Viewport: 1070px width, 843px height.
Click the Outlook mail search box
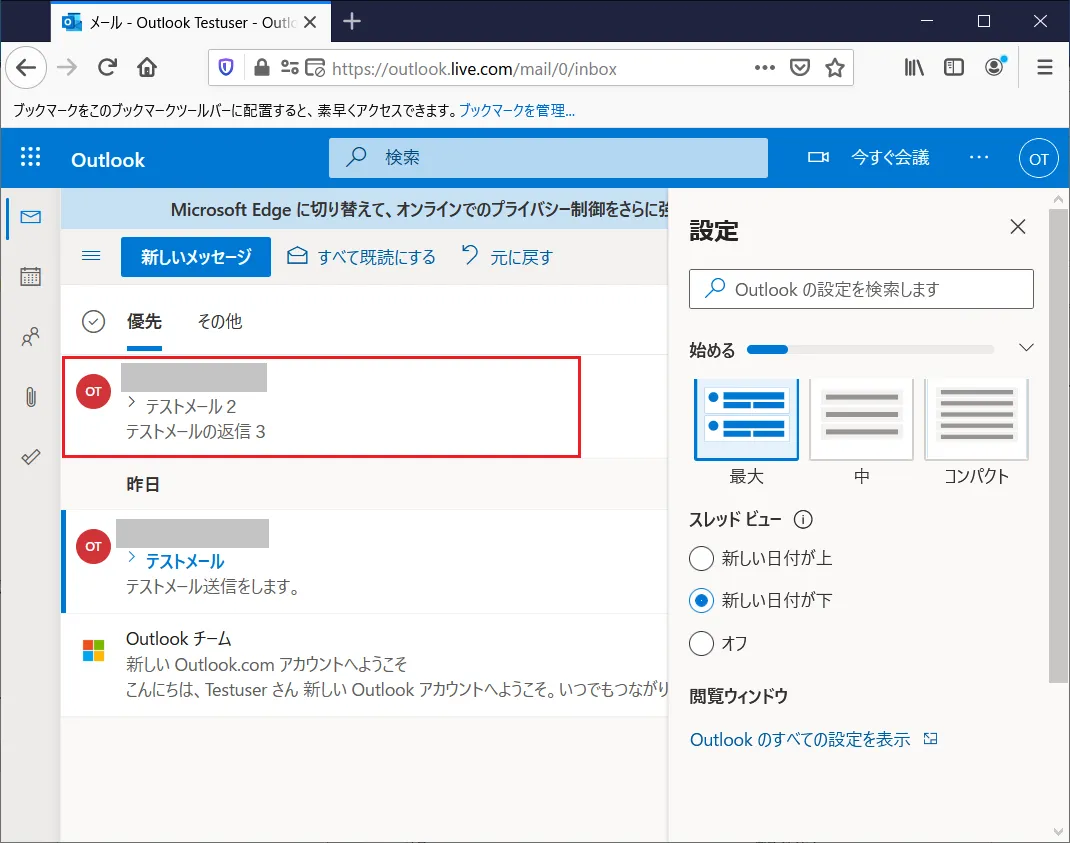(548, 158)
